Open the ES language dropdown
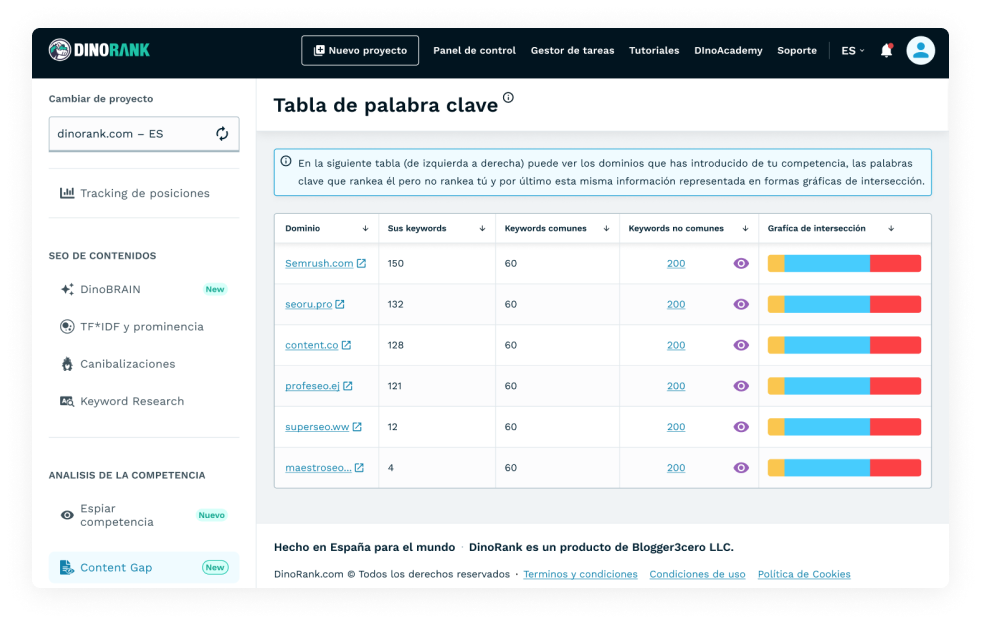The width and height of the screenshot is (981, 624). click(x=852, y=51)
